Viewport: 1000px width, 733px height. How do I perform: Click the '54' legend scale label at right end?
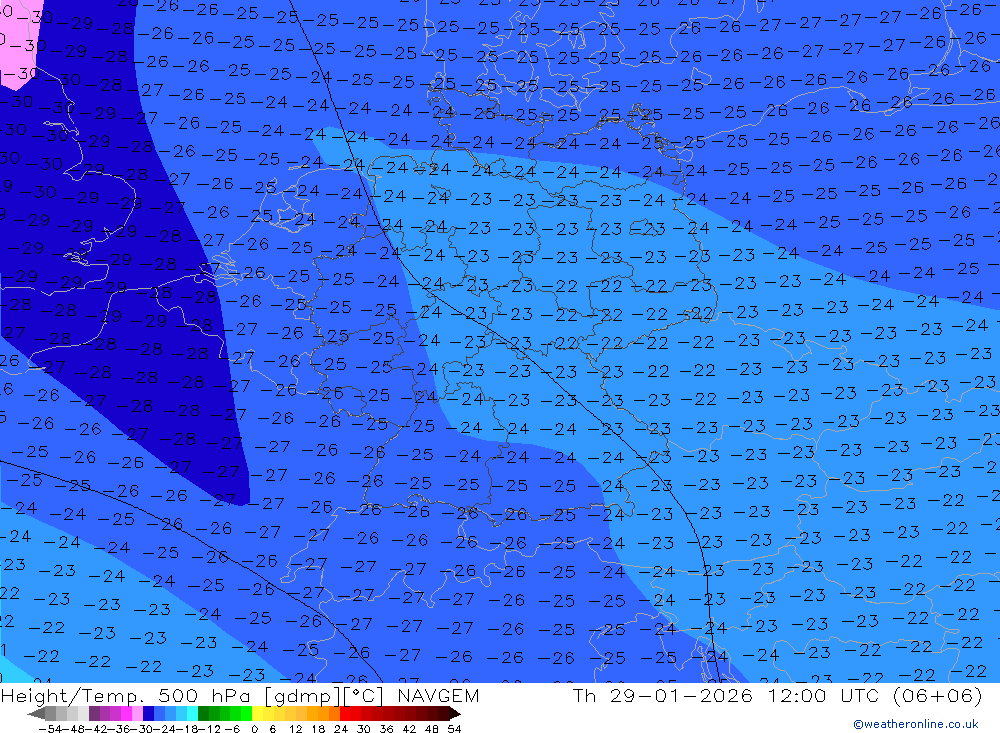454,729
